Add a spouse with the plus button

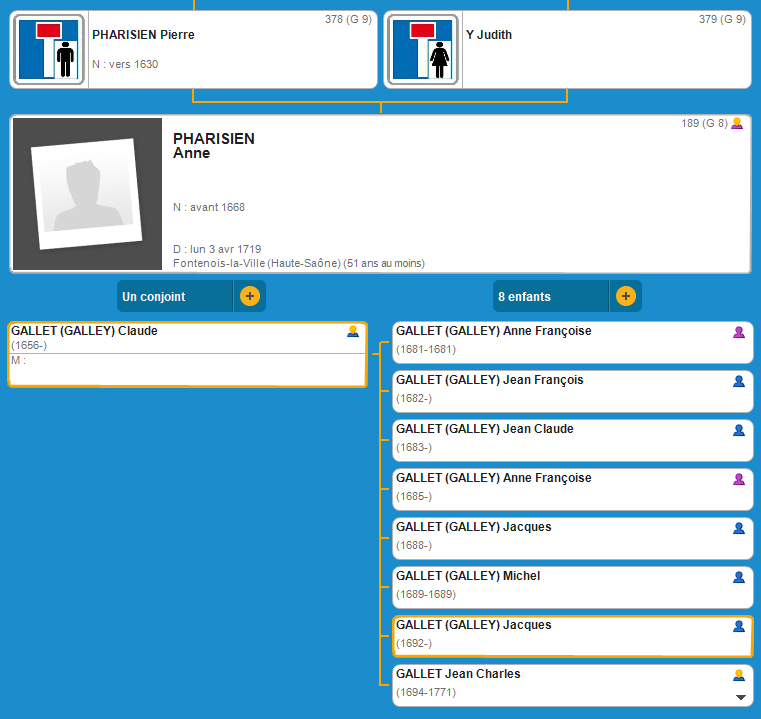[250, 297]
